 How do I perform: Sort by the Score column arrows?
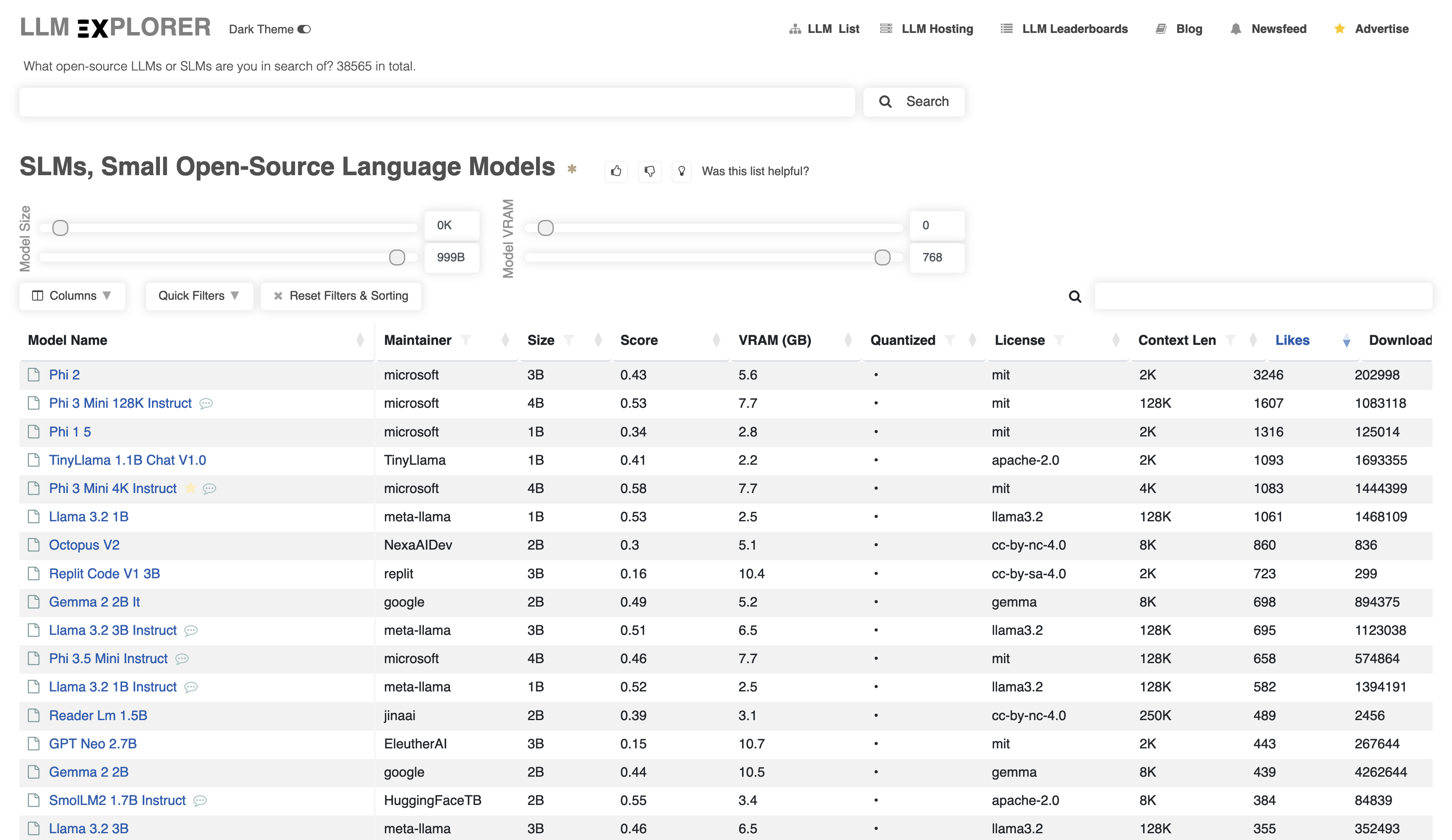[x=716, y=341]
